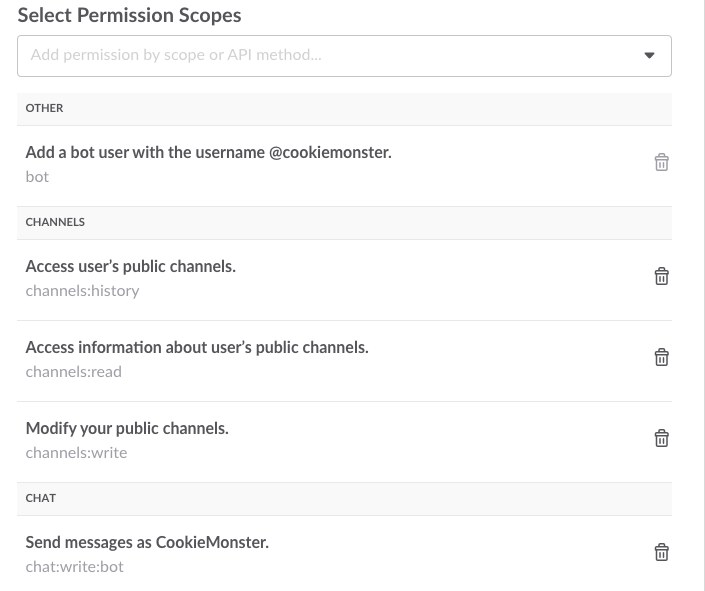Remove the channels:write permission

661,438
